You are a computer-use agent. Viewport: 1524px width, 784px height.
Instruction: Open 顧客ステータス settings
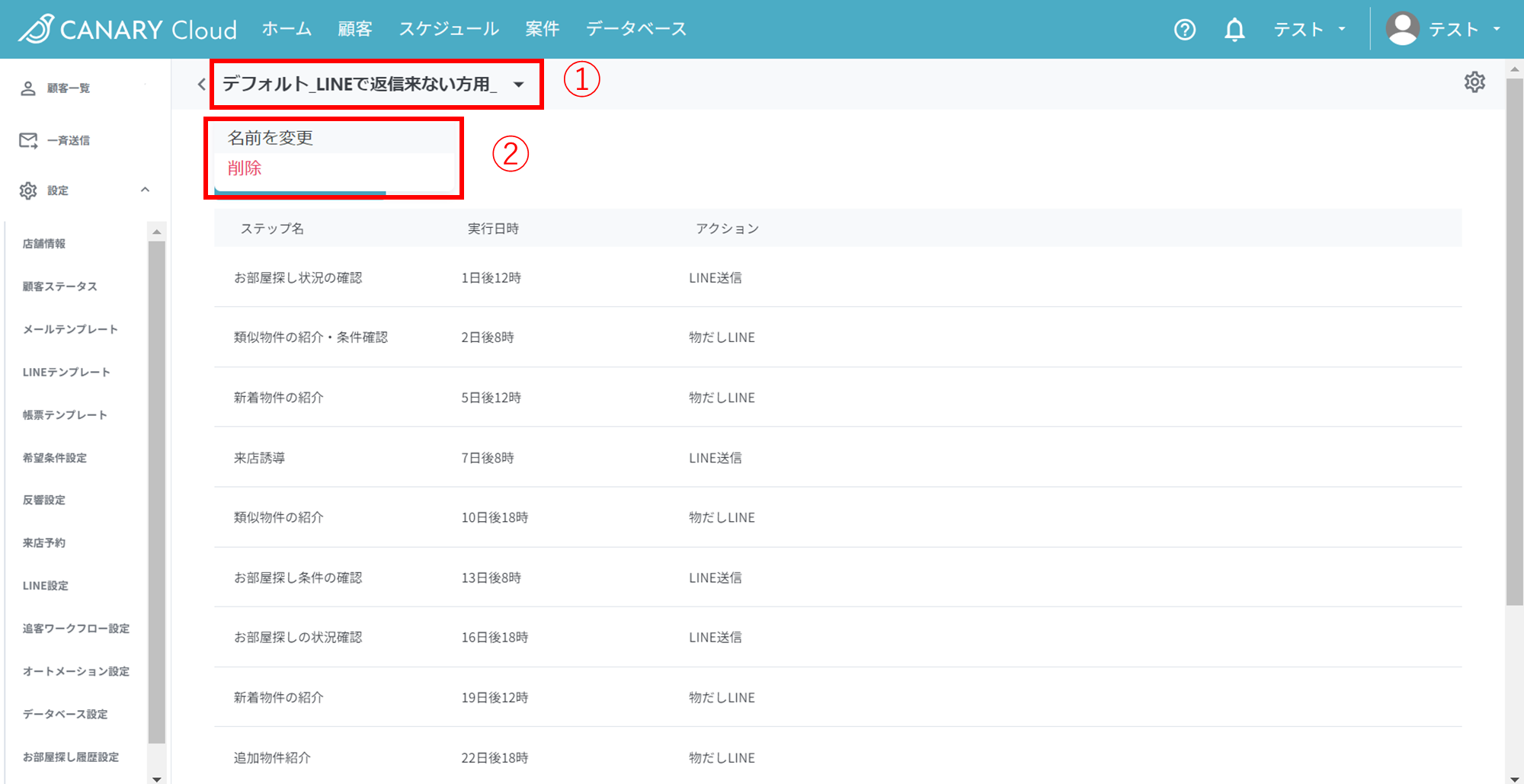coord(60,286)
